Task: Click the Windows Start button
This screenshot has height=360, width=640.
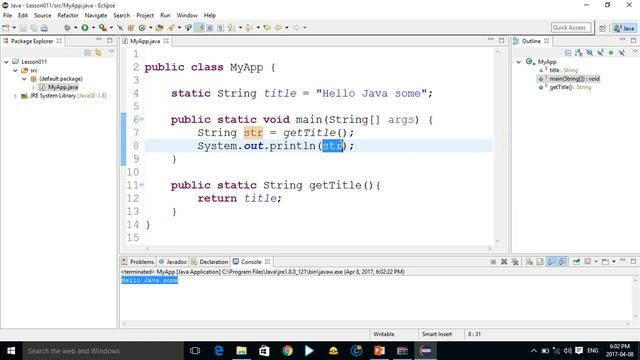Action: point(11,351)
